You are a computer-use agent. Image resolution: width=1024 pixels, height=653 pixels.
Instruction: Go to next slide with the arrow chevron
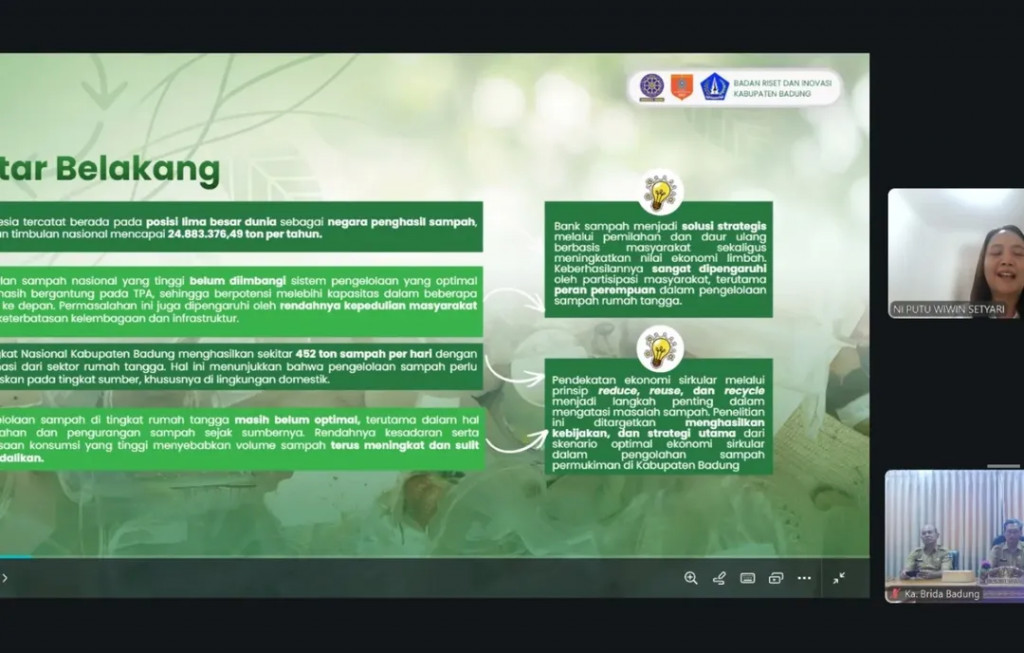[4, 578]
